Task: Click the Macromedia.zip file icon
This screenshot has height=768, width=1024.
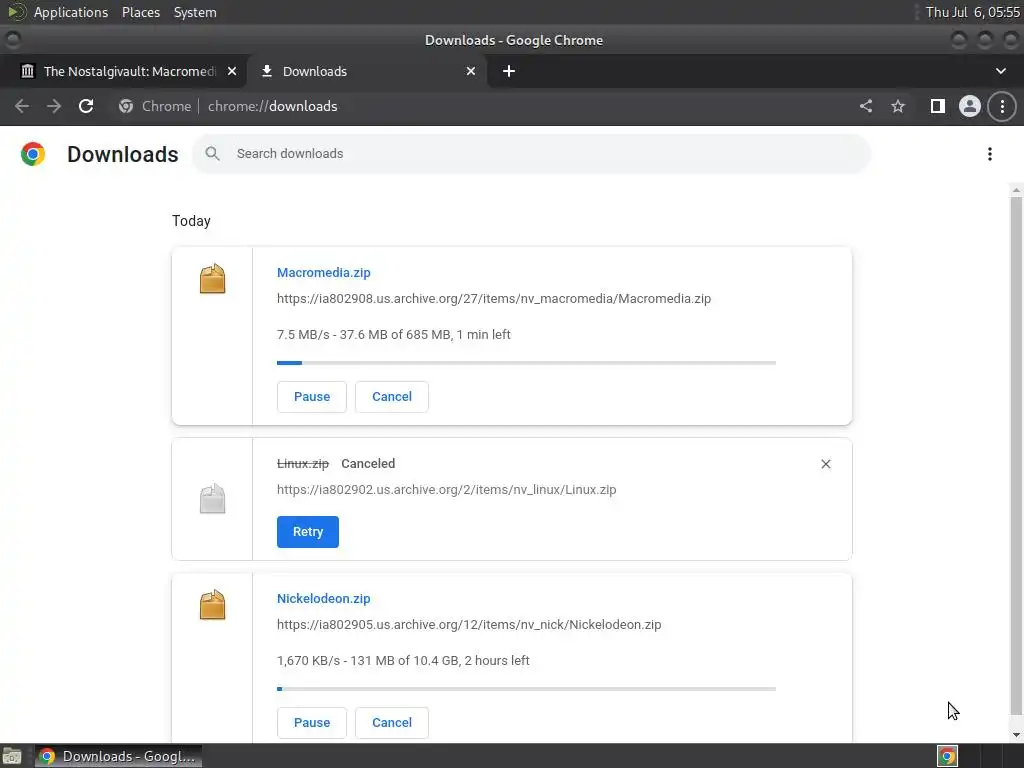Action: 212,279
